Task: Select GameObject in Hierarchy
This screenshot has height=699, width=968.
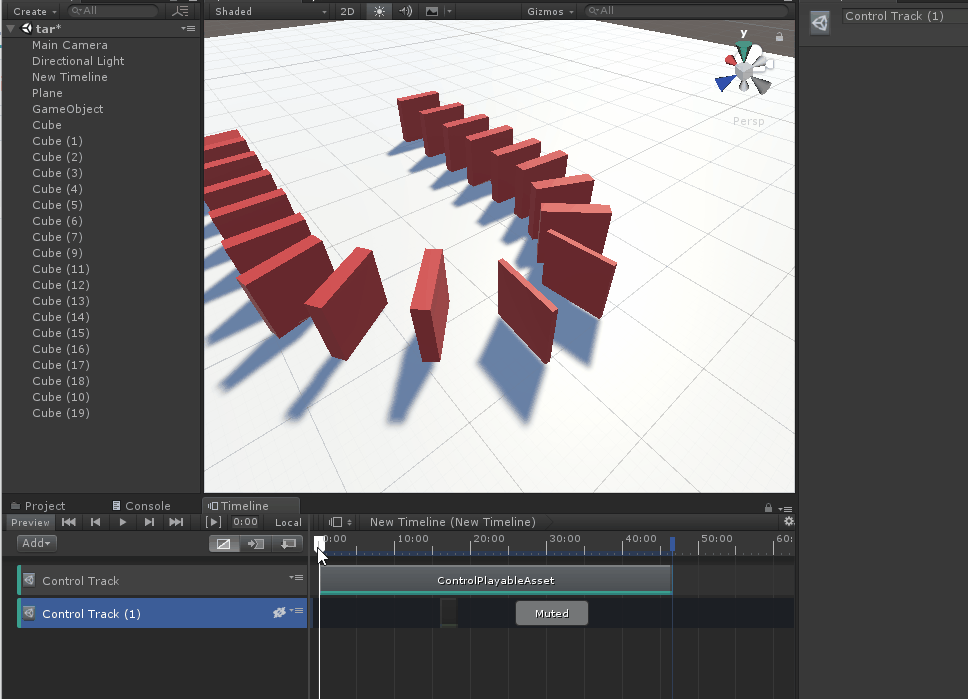Action: coord(68,109)
